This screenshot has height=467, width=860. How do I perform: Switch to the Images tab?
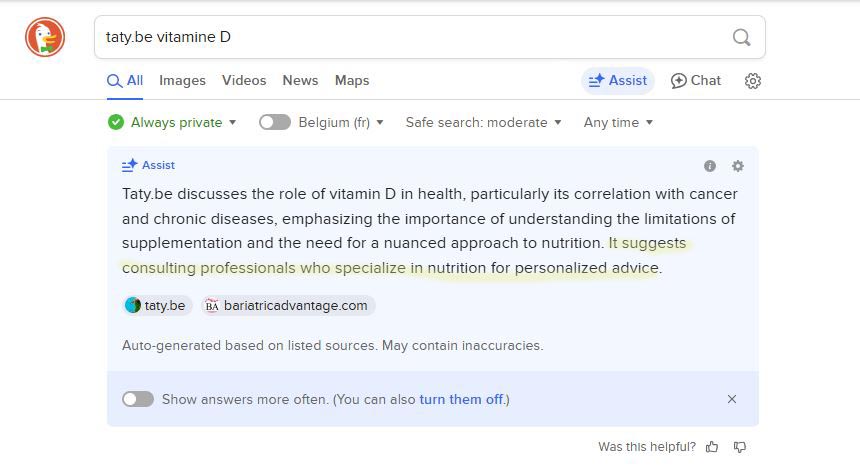[182, 80]
